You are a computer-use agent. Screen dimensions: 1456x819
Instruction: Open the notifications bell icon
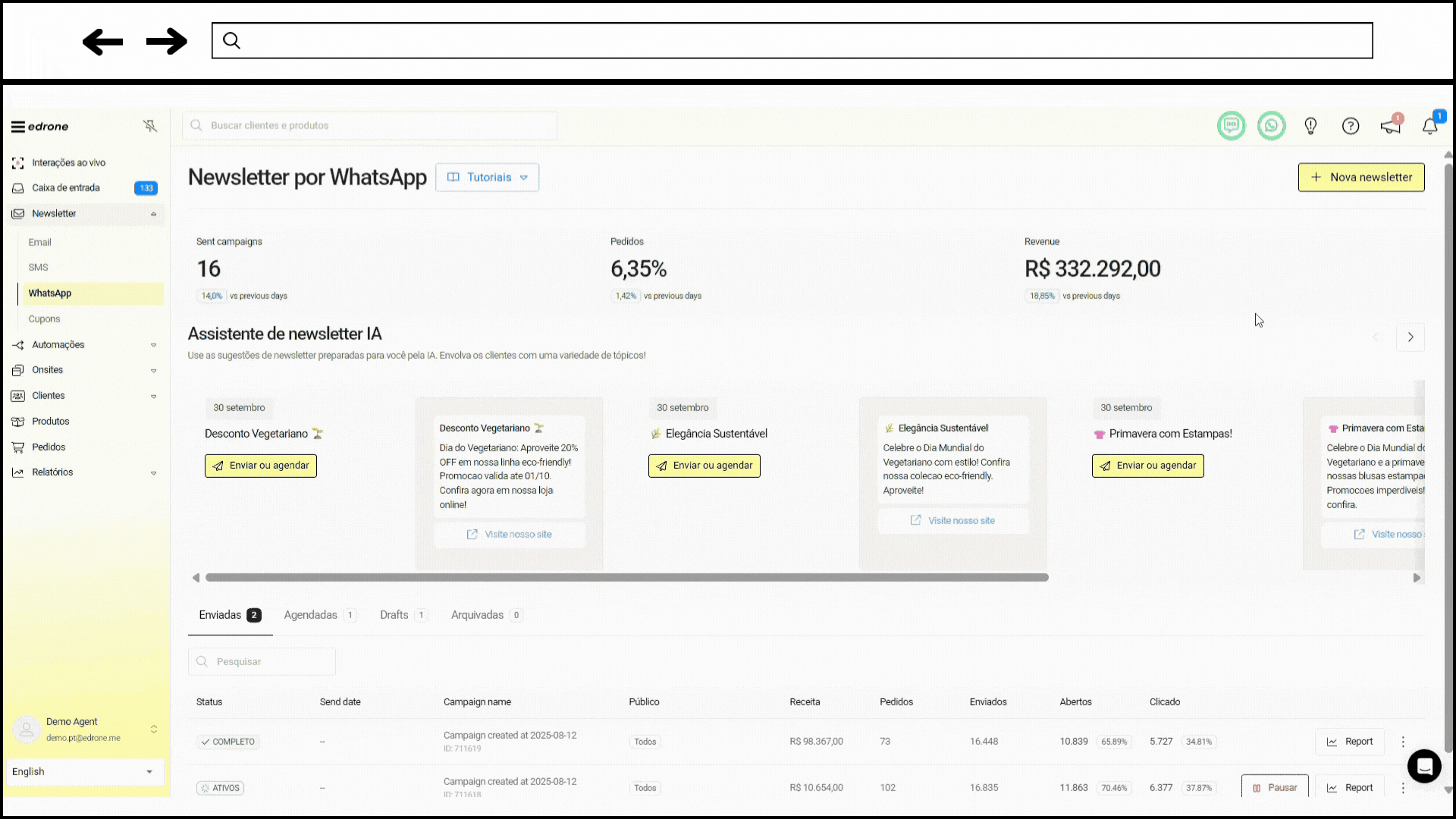(1430, 126)
